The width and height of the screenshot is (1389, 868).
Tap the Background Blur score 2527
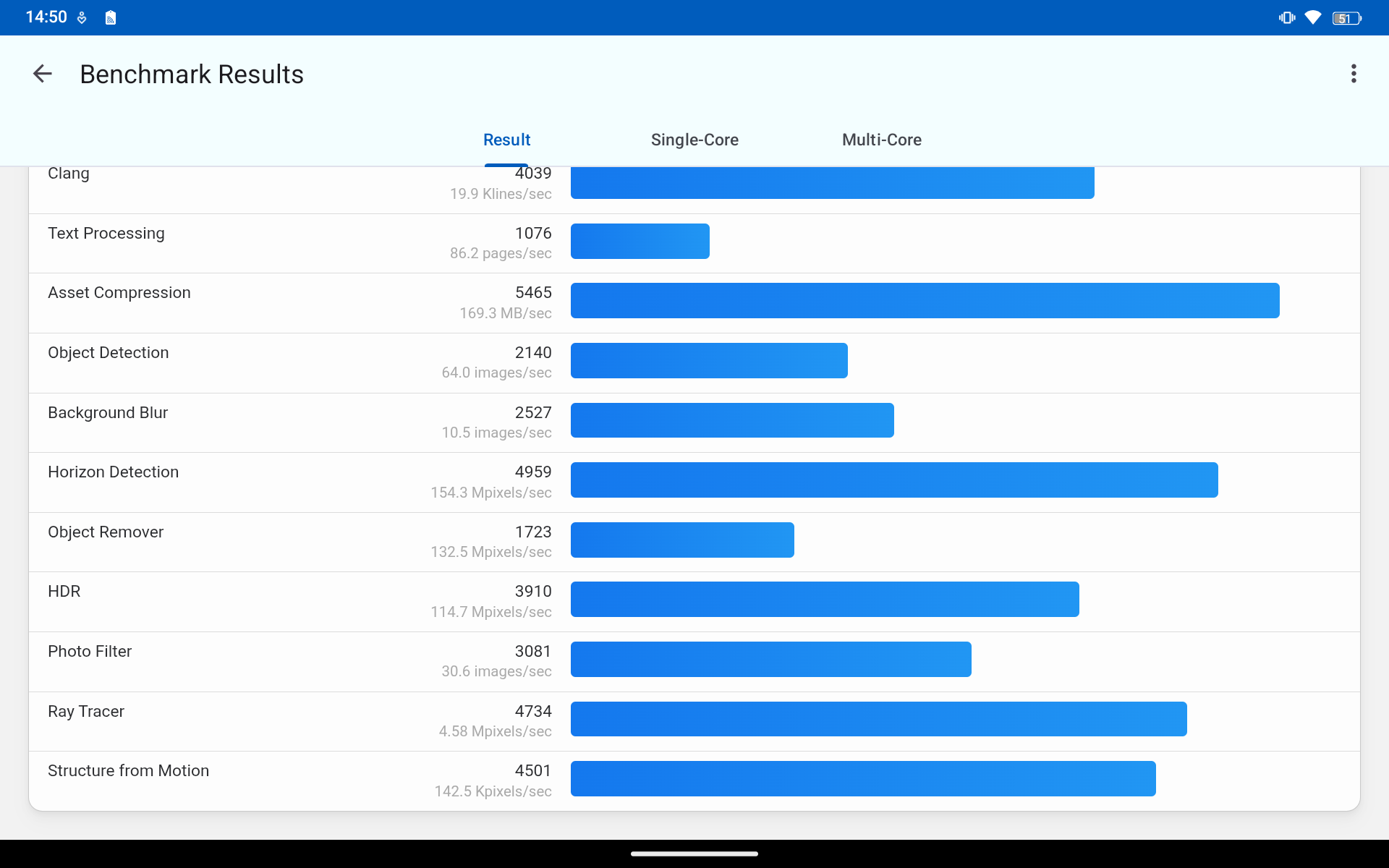pos(533,412)
